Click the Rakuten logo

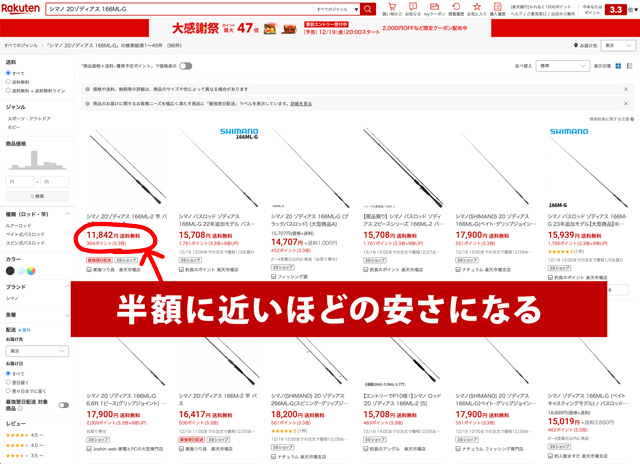pos(20,8)
